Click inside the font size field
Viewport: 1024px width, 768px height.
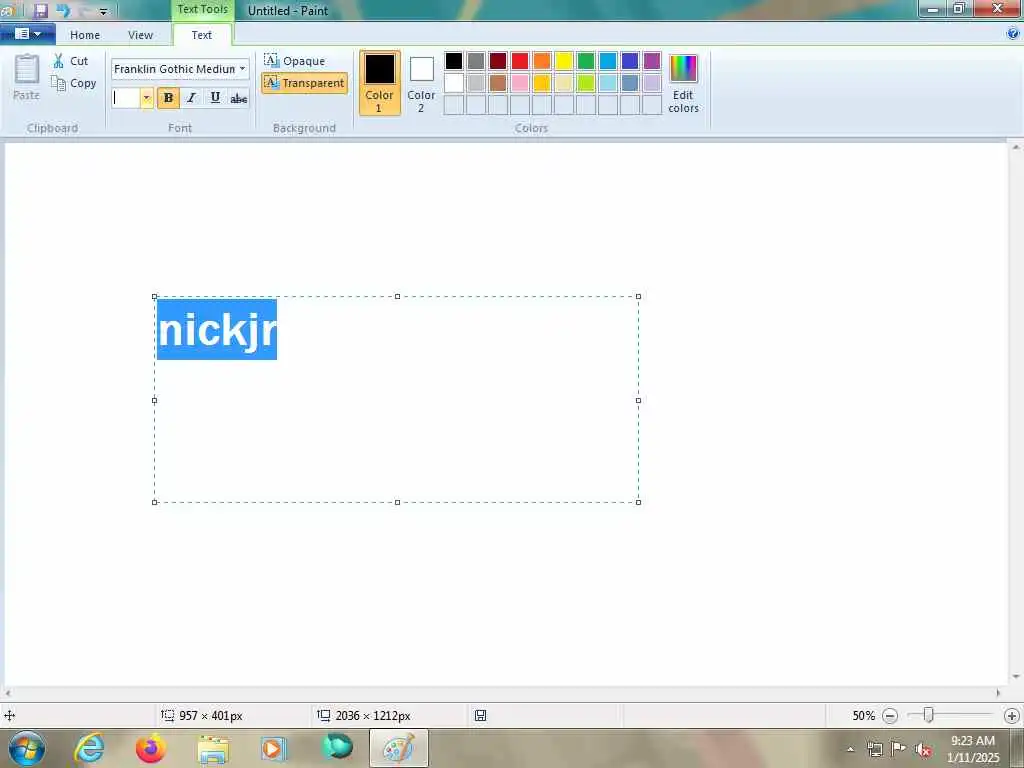[125, 98]
